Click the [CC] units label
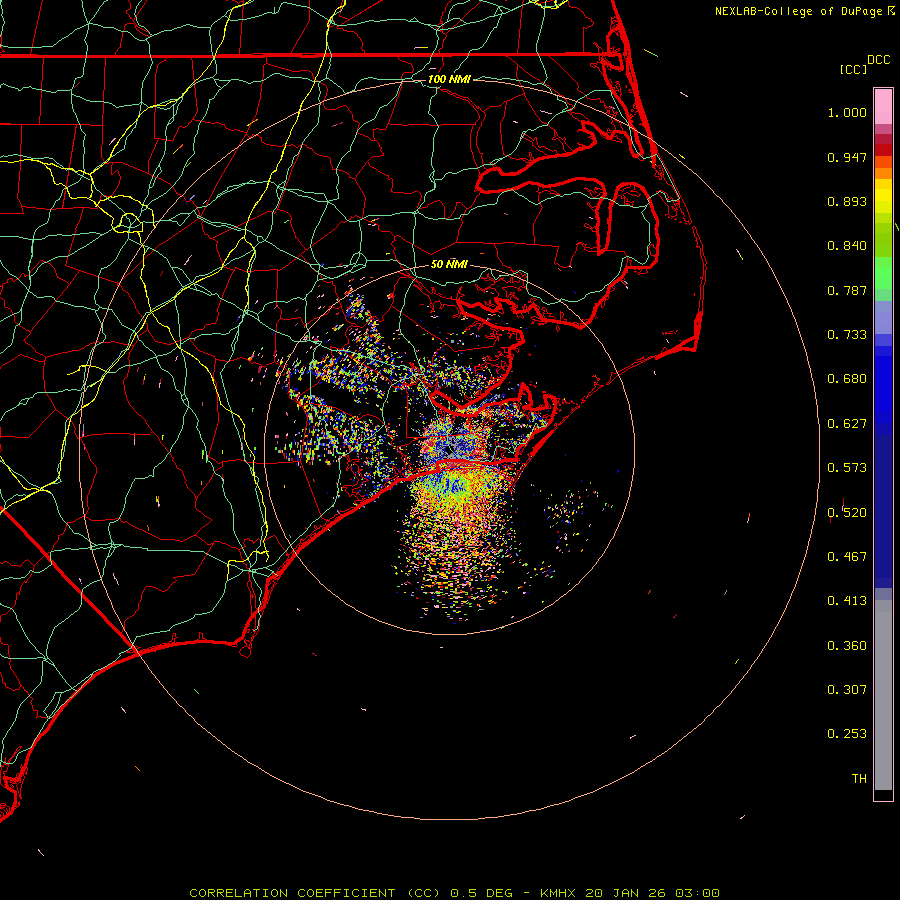This screenshot has height=900, width=900. coord(853,70)
